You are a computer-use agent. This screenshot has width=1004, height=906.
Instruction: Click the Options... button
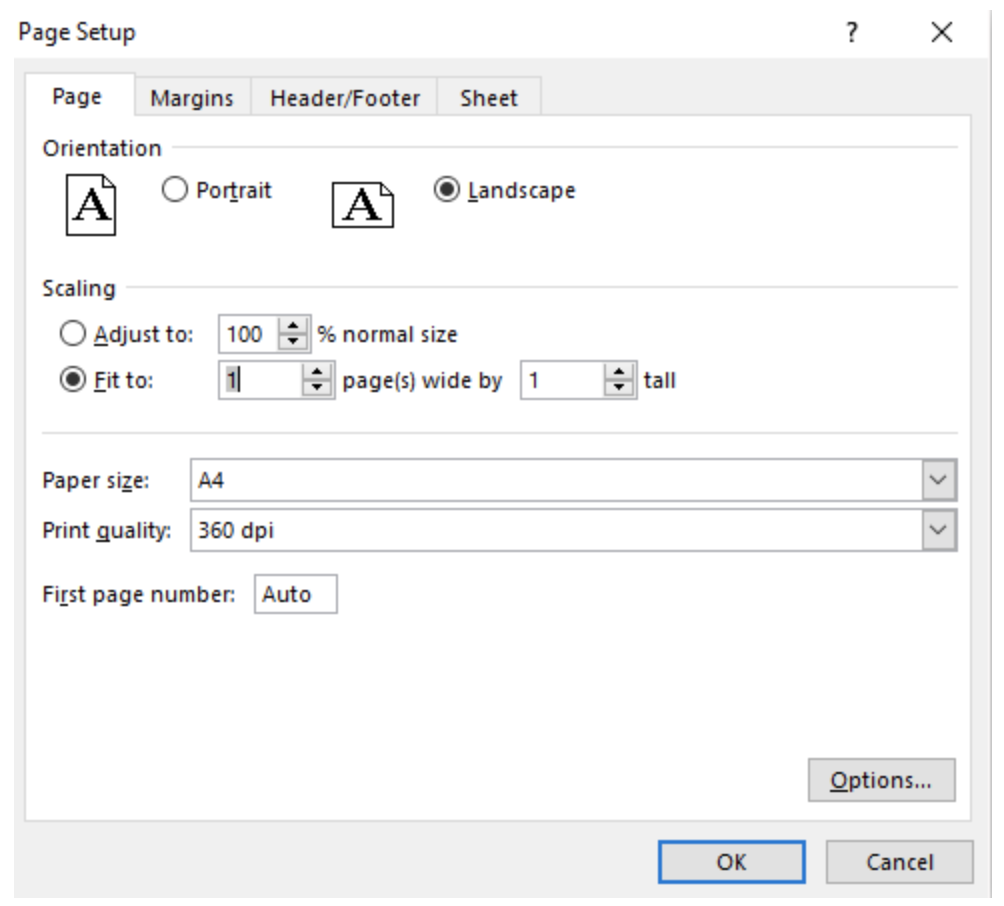(x=881, y=780)
